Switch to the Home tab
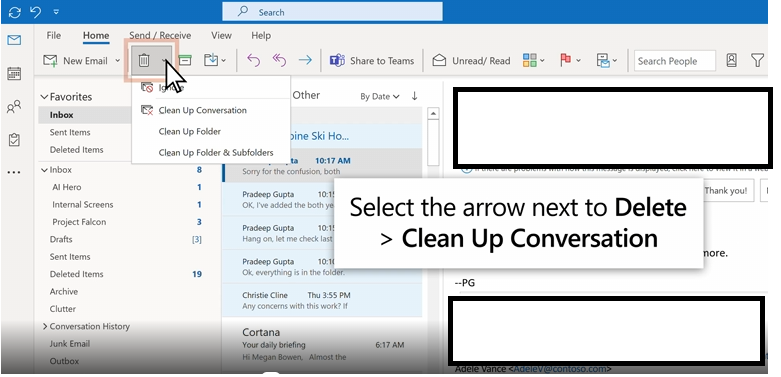This screenshot has width=781, height=377. tap(96, 35)
